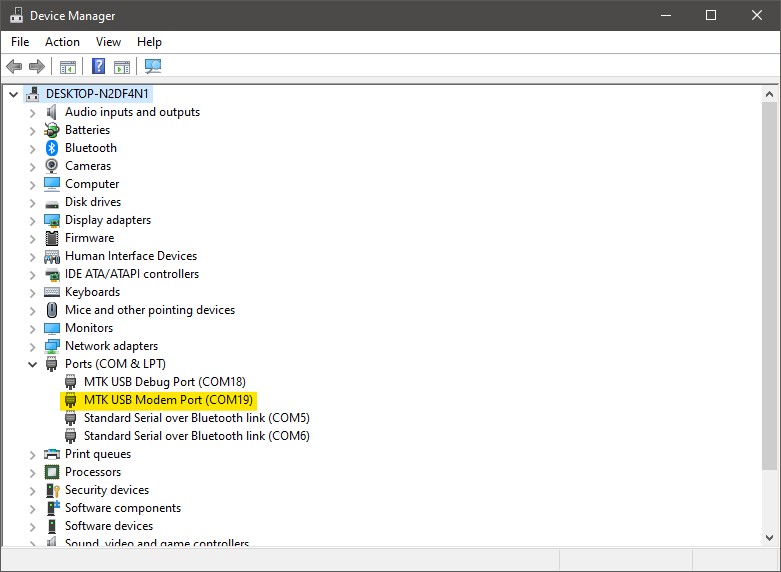This screenshot has width=781, height=572.
Task: Click the scrollbar down arrow
Action: tap(769, 538)
